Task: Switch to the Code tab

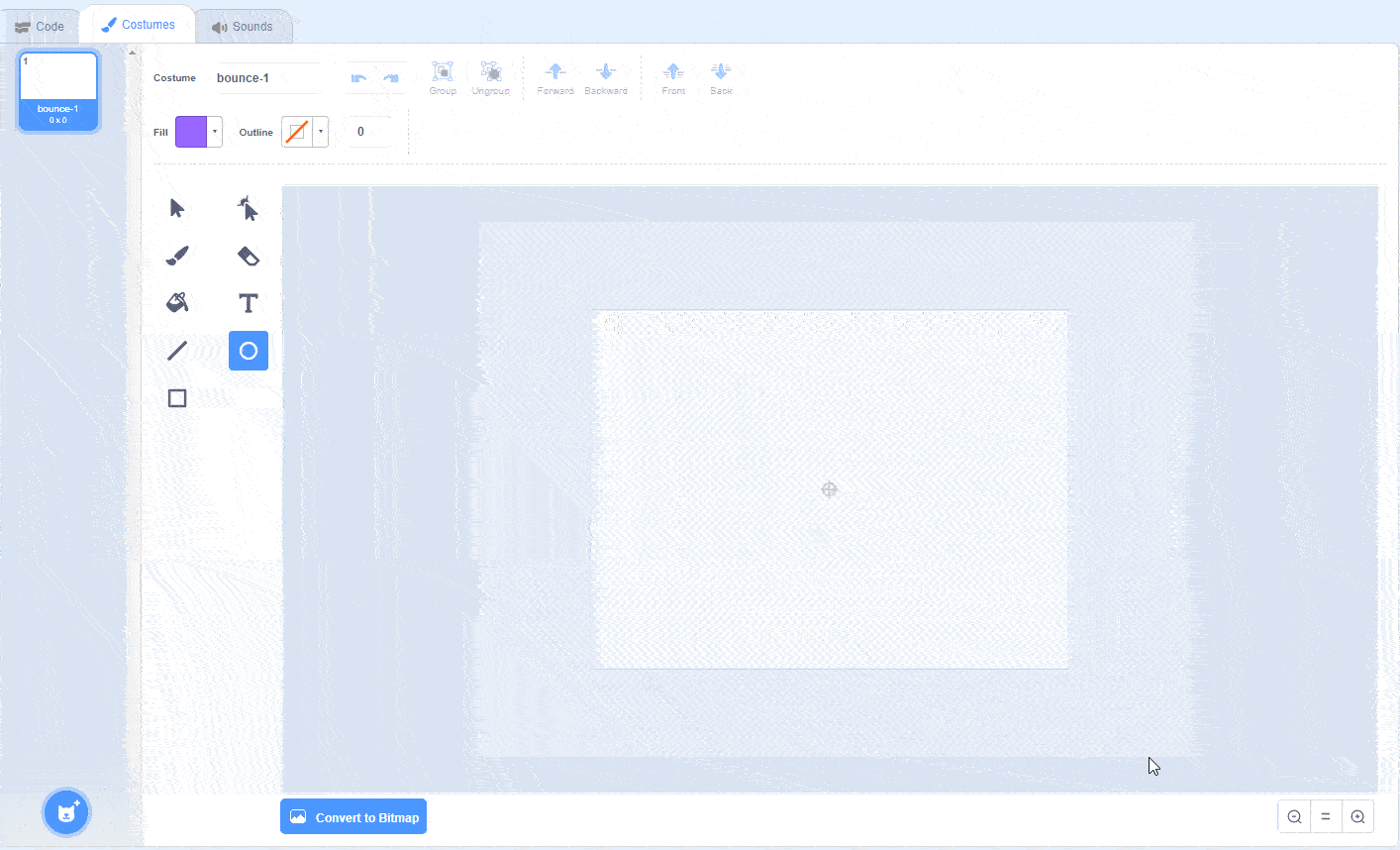Action: pos(42,25)
